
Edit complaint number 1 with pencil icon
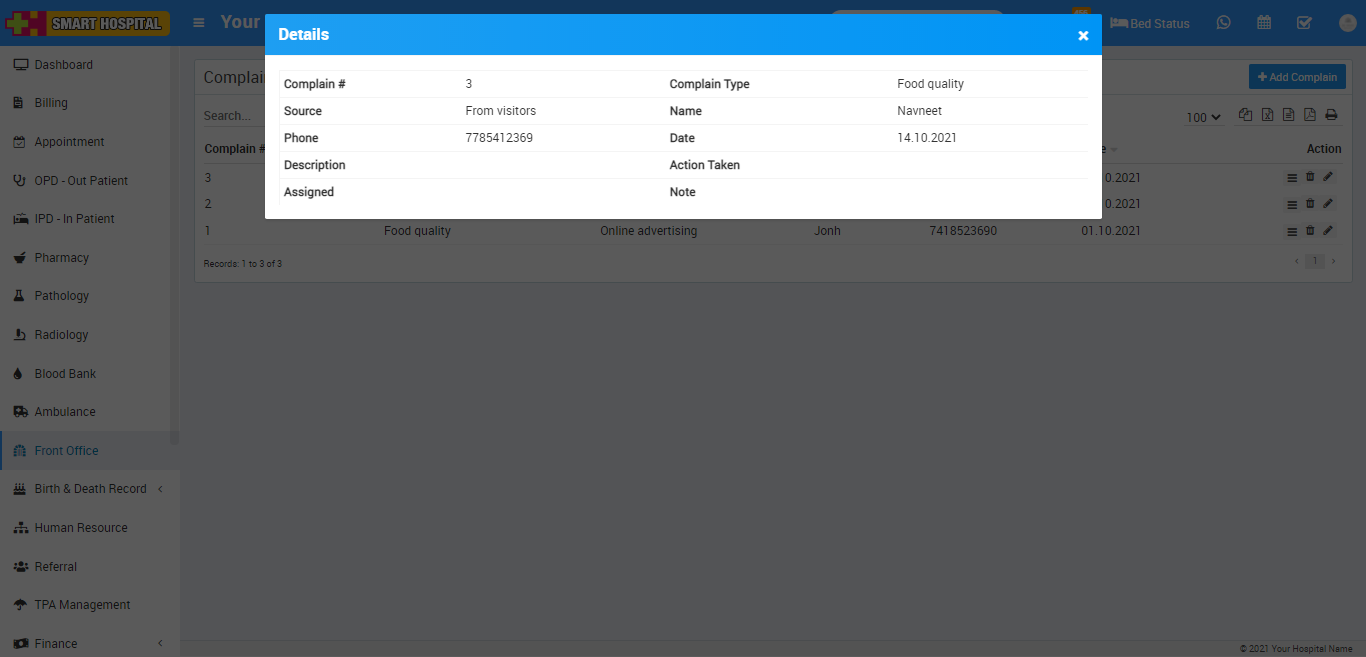[x=1328, y=231]
